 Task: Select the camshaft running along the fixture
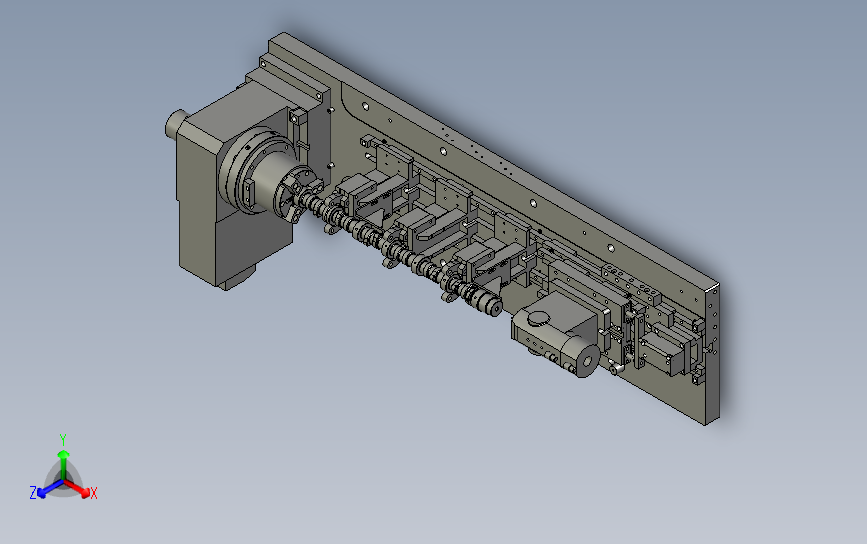tap(400, 253)
